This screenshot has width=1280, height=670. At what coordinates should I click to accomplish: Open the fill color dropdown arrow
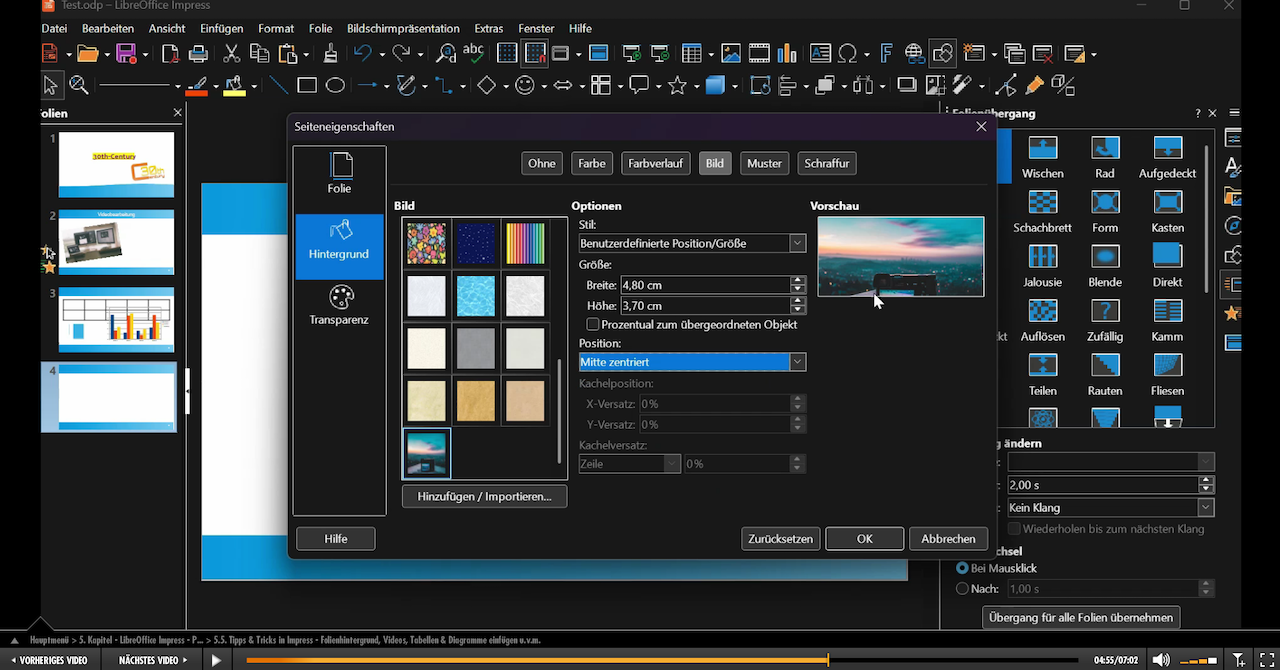[x=254, y=87]
